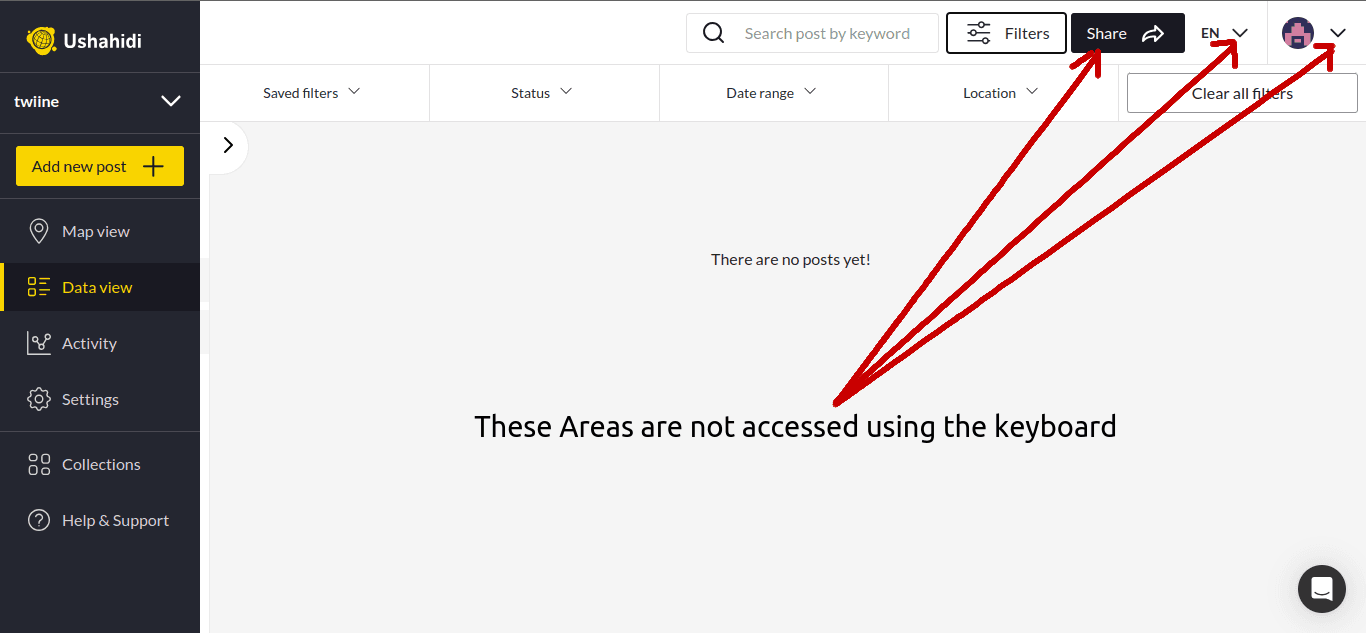
Task: Open the EN language selector
Action: click(x=1224, y=33)
